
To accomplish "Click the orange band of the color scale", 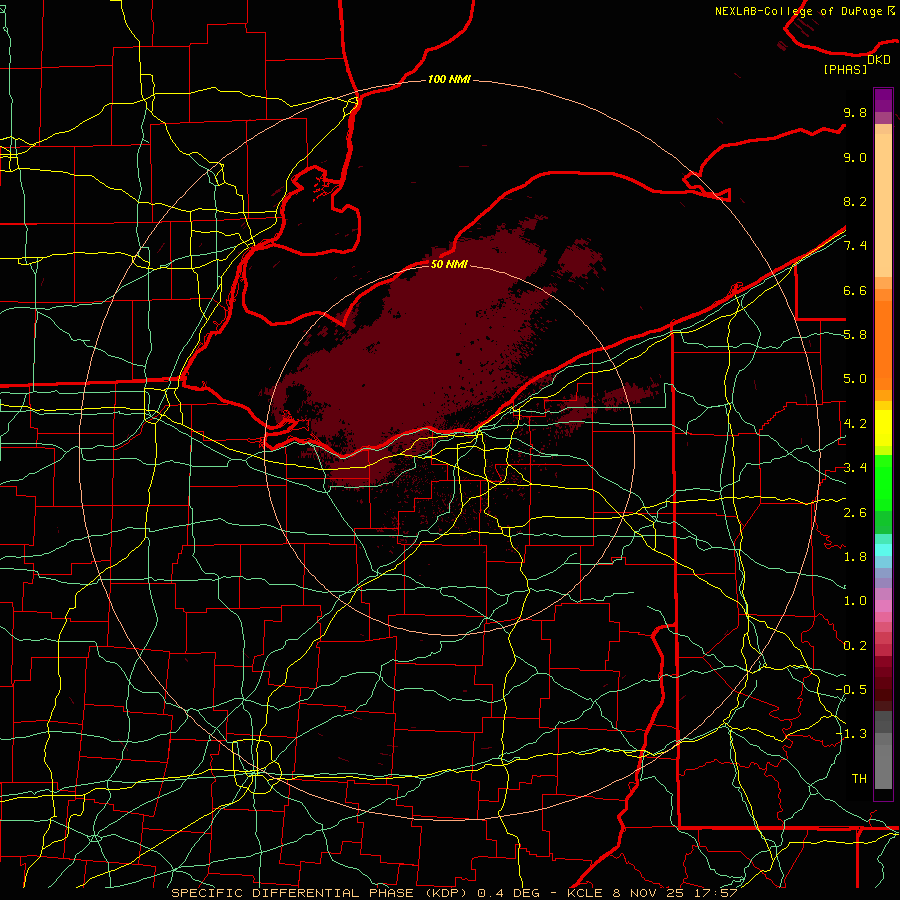I will point(883,345).
